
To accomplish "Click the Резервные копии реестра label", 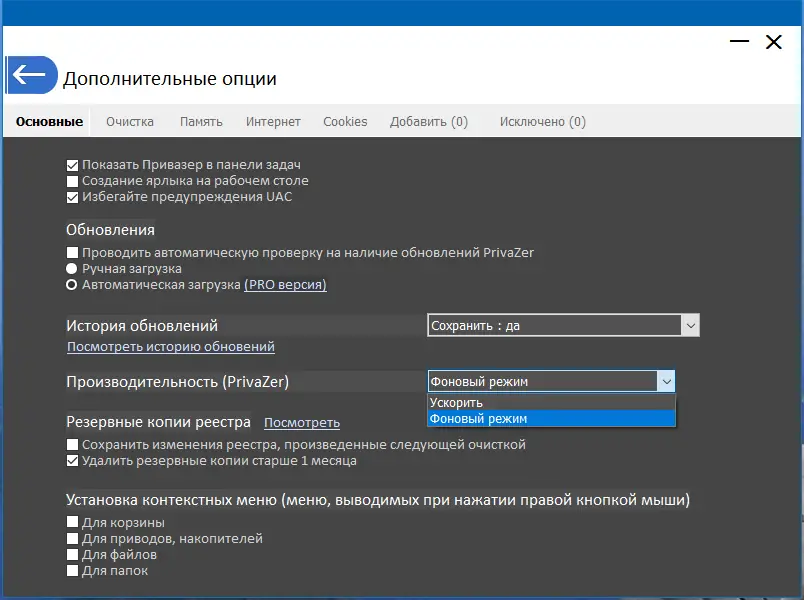I will (158, 422).
